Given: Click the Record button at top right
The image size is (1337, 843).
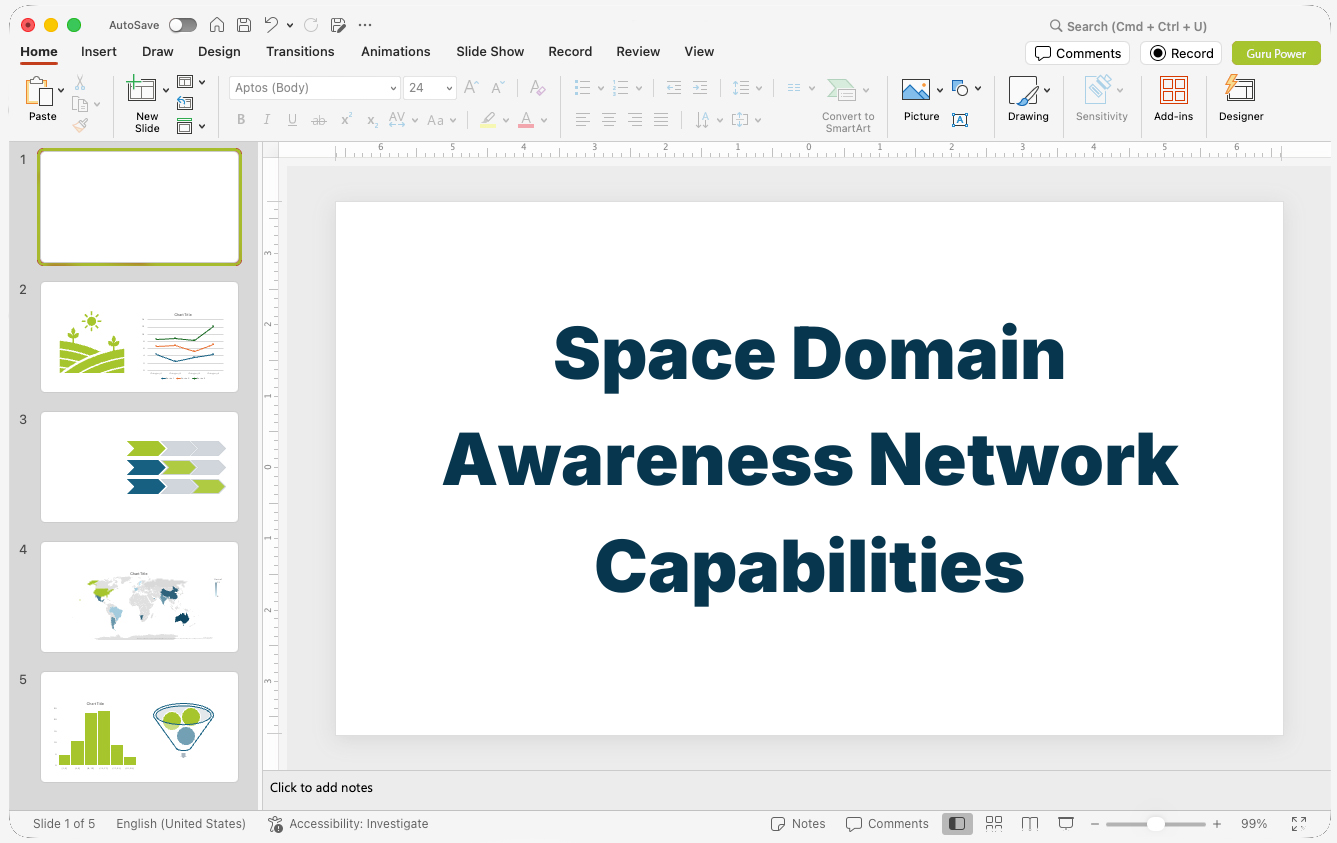Looking at the screenshot, I should click(x=1181, y=53).
